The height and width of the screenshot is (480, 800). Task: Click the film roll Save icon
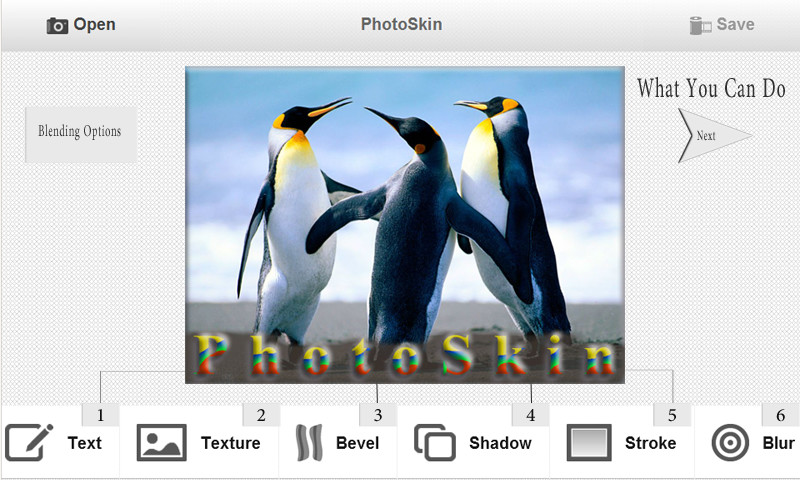tap(700, 26)
